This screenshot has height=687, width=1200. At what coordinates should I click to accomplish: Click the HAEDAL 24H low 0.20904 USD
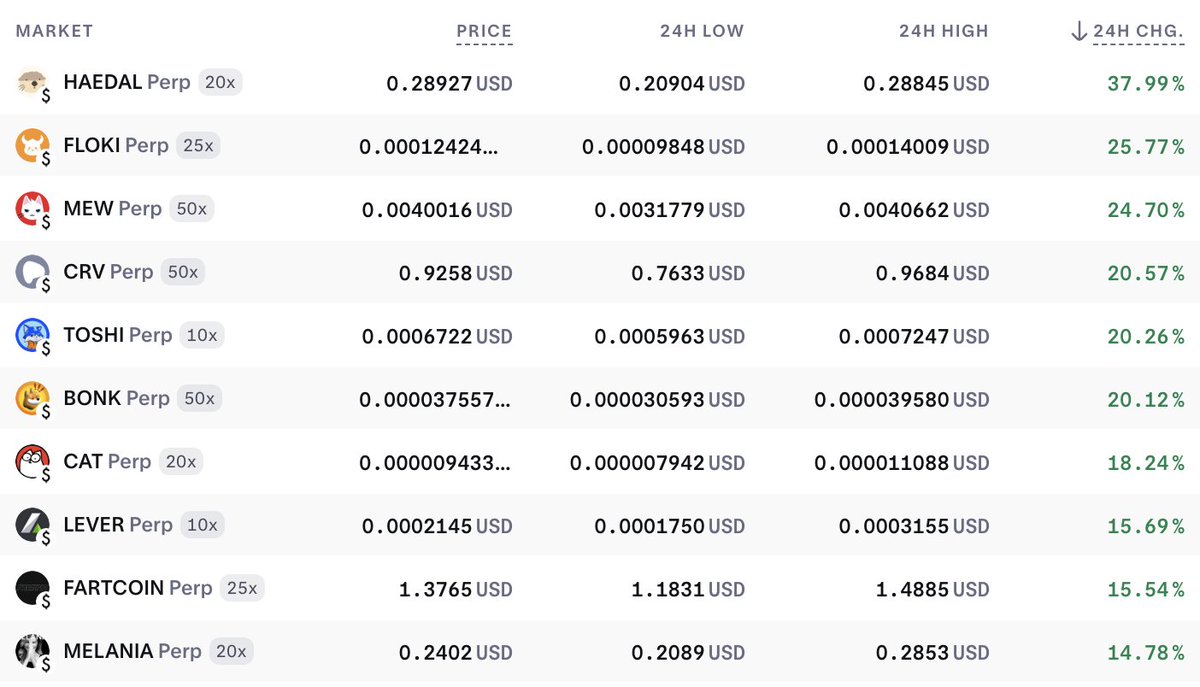point(682,84)
